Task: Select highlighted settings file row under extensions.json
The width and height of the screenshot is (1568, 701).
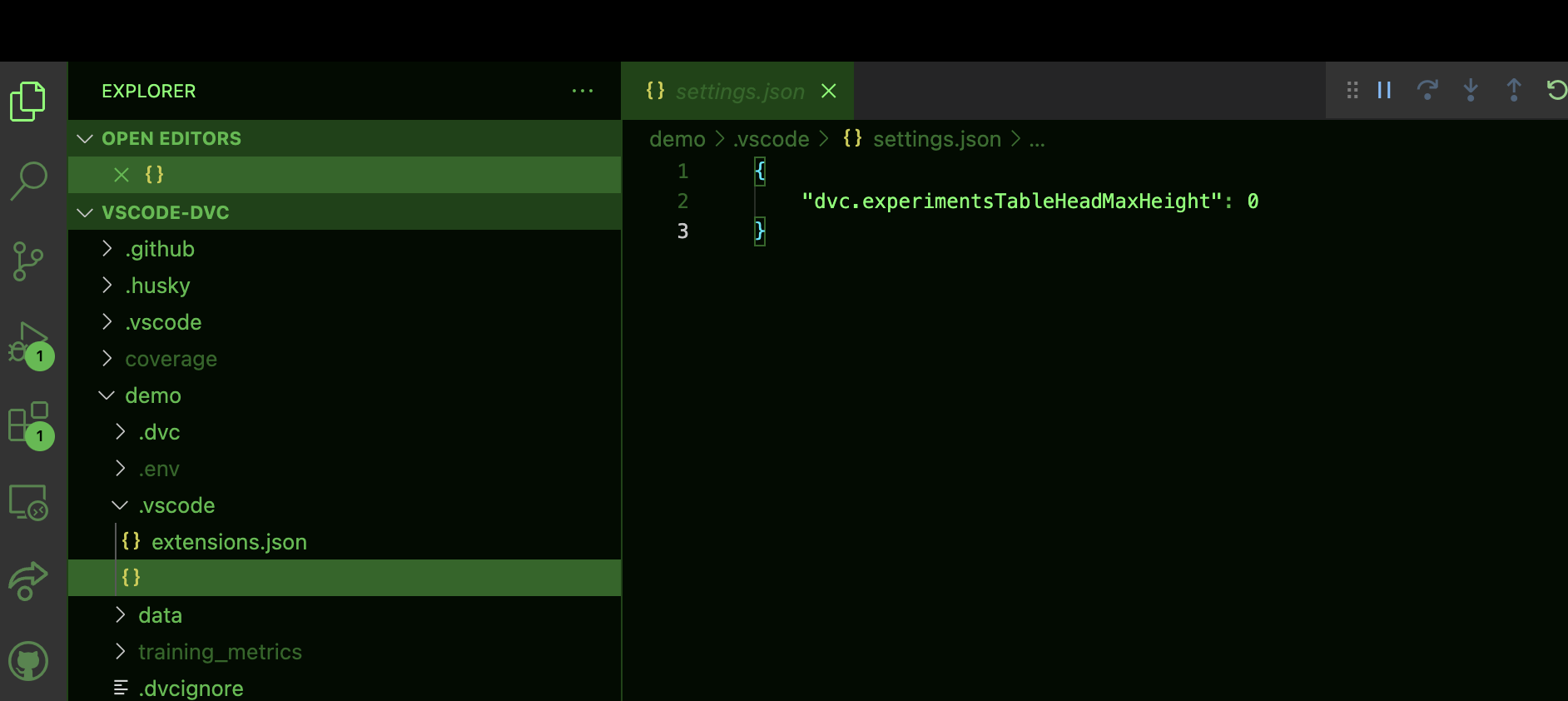Action: [x=345, y=578]
